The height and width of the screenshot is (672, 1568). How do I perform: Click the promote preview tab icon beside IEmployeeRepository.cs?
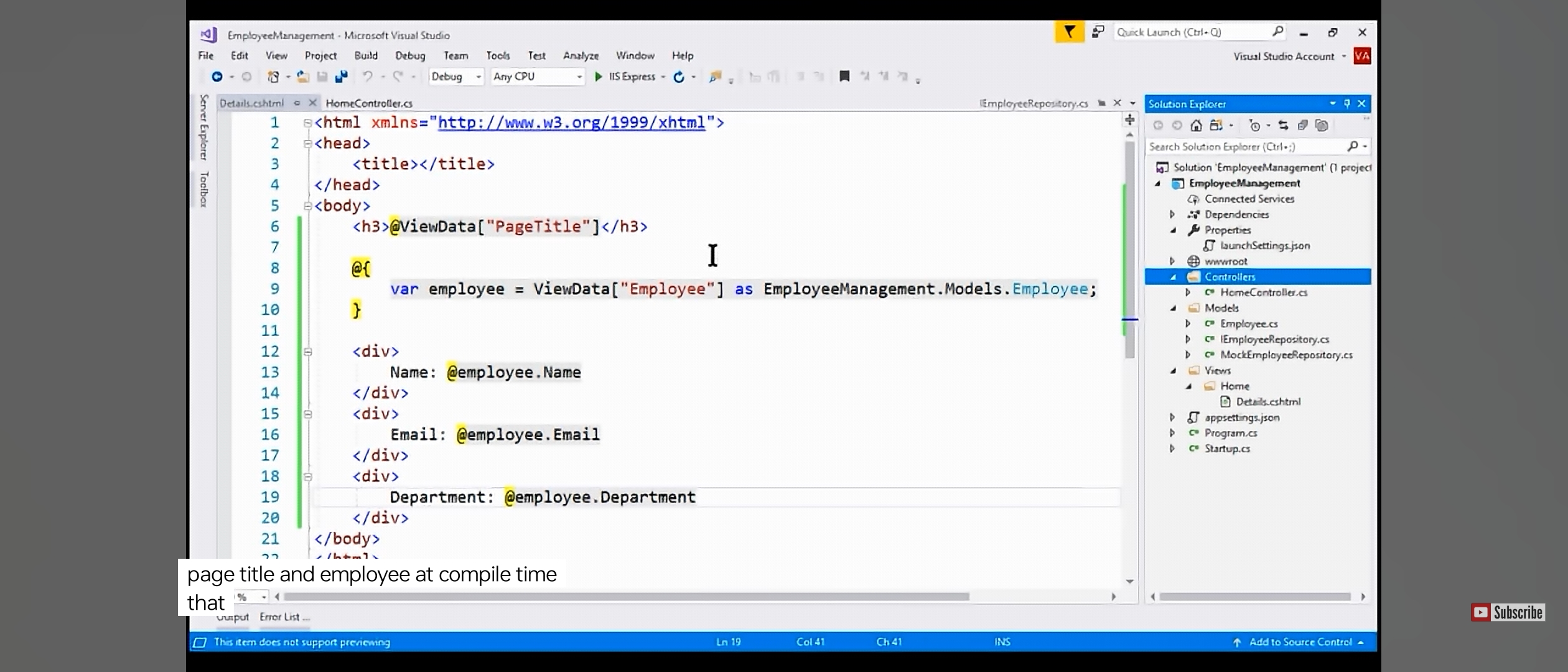1101,103
